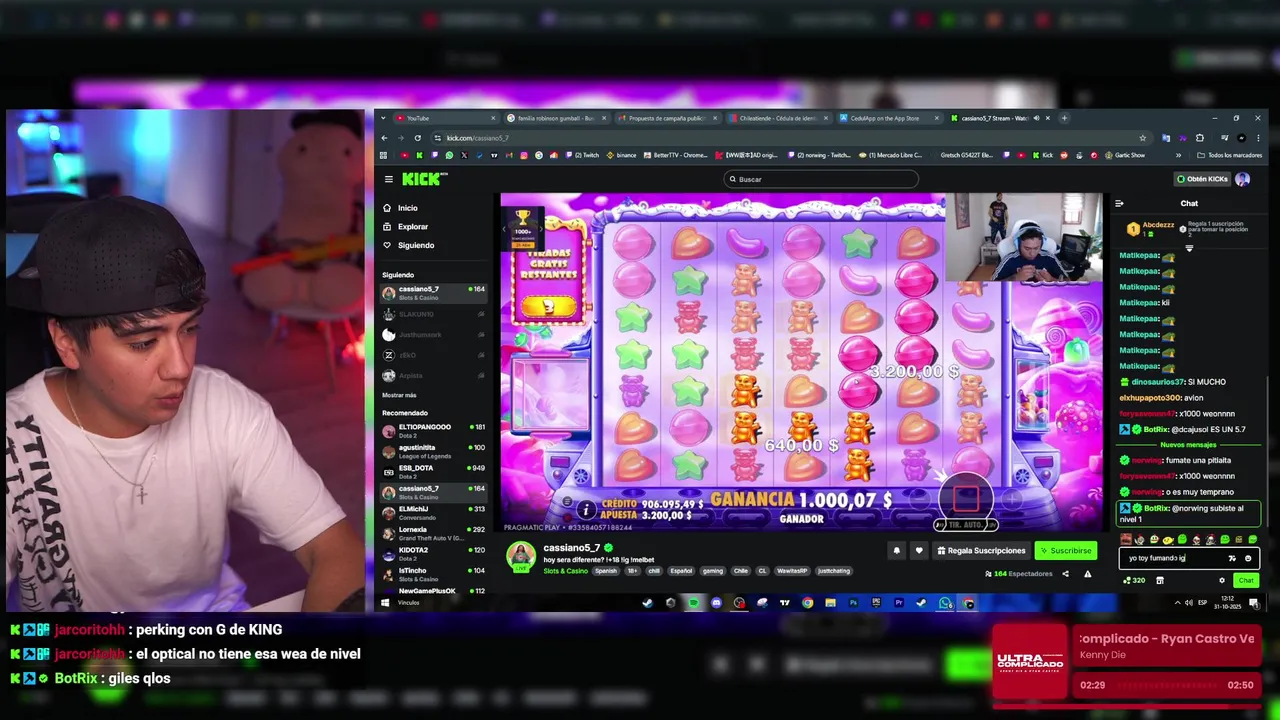Screen dimensions: 1280x720
Task: Share the stream with share icon
Action: (1065, 574)
